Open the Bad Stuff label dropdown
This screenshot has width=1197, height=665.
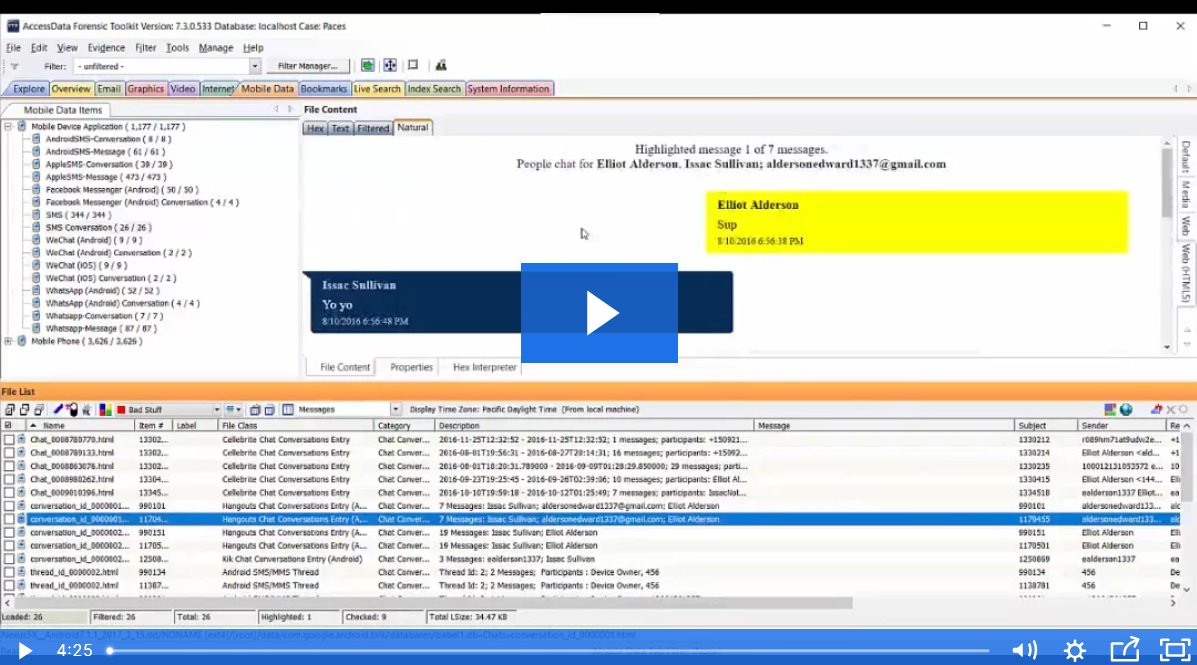pos(218,409)
